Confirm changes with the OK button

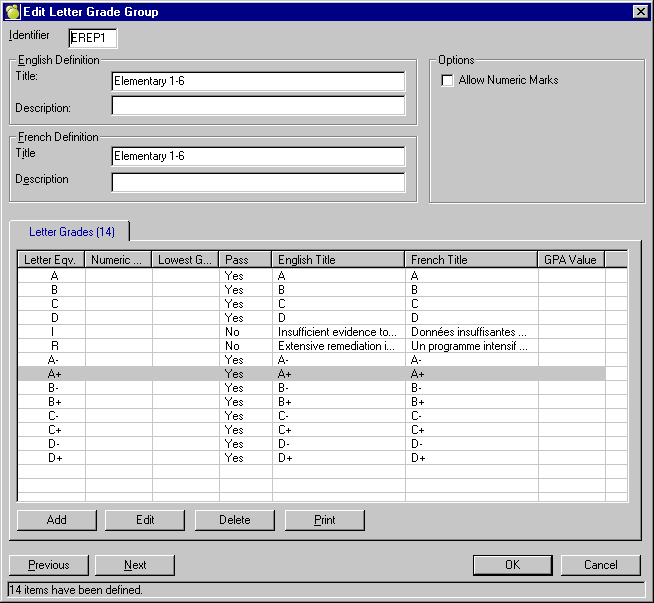pos(512,565)
